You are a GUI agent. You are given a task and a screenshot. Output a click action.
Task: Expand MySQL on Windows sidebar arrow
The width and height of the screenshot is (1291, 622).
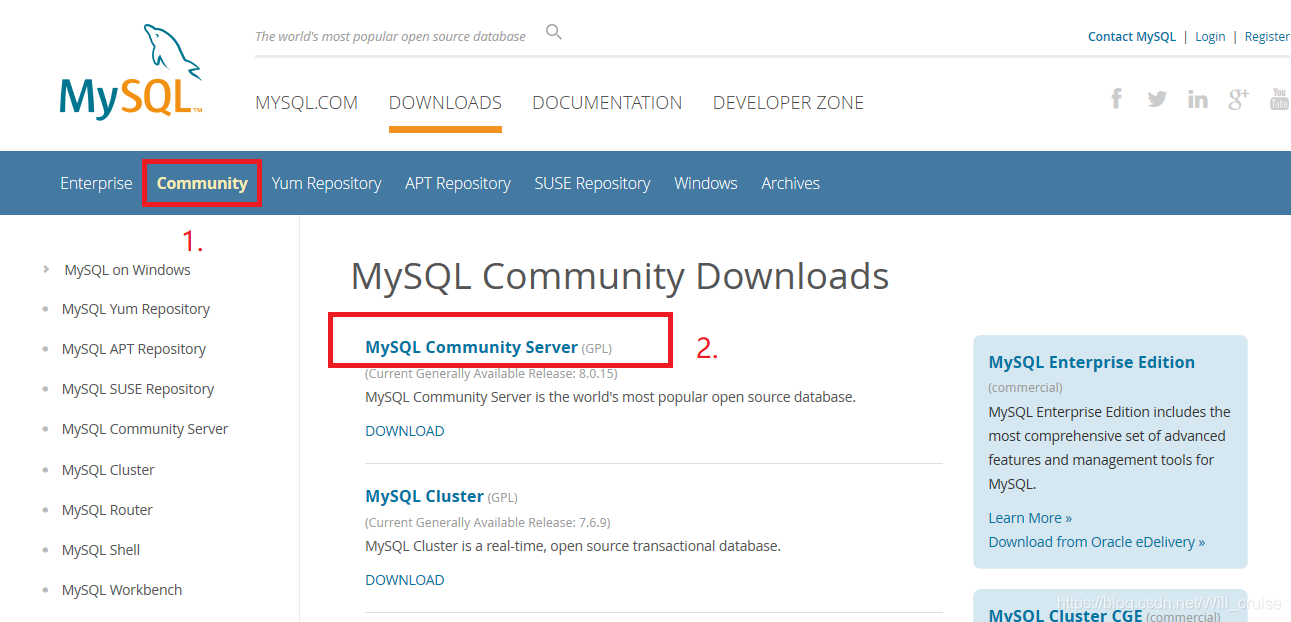coord(46,269)
